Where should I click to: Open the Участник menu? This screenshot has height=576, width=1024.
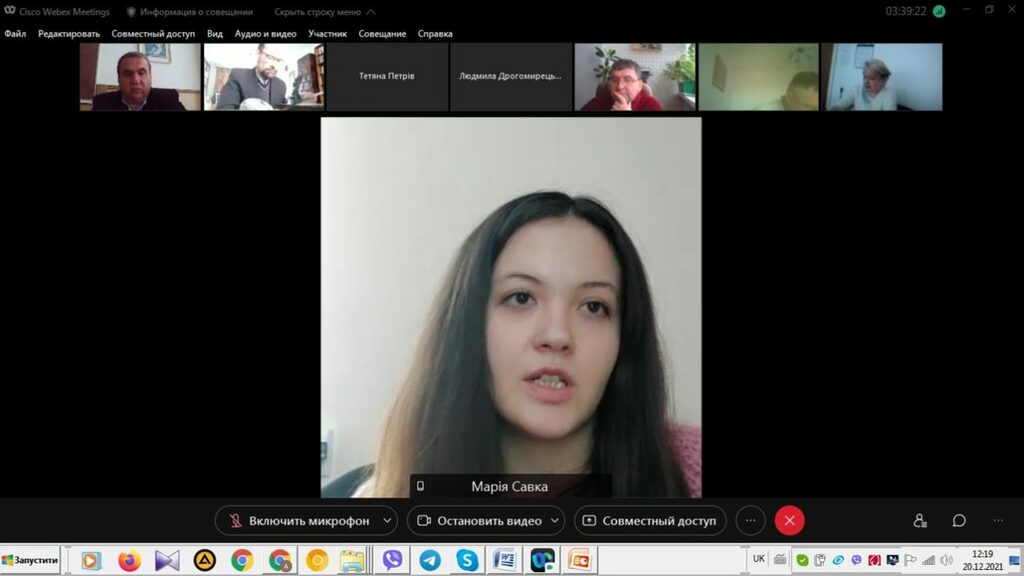coord(327,34)
